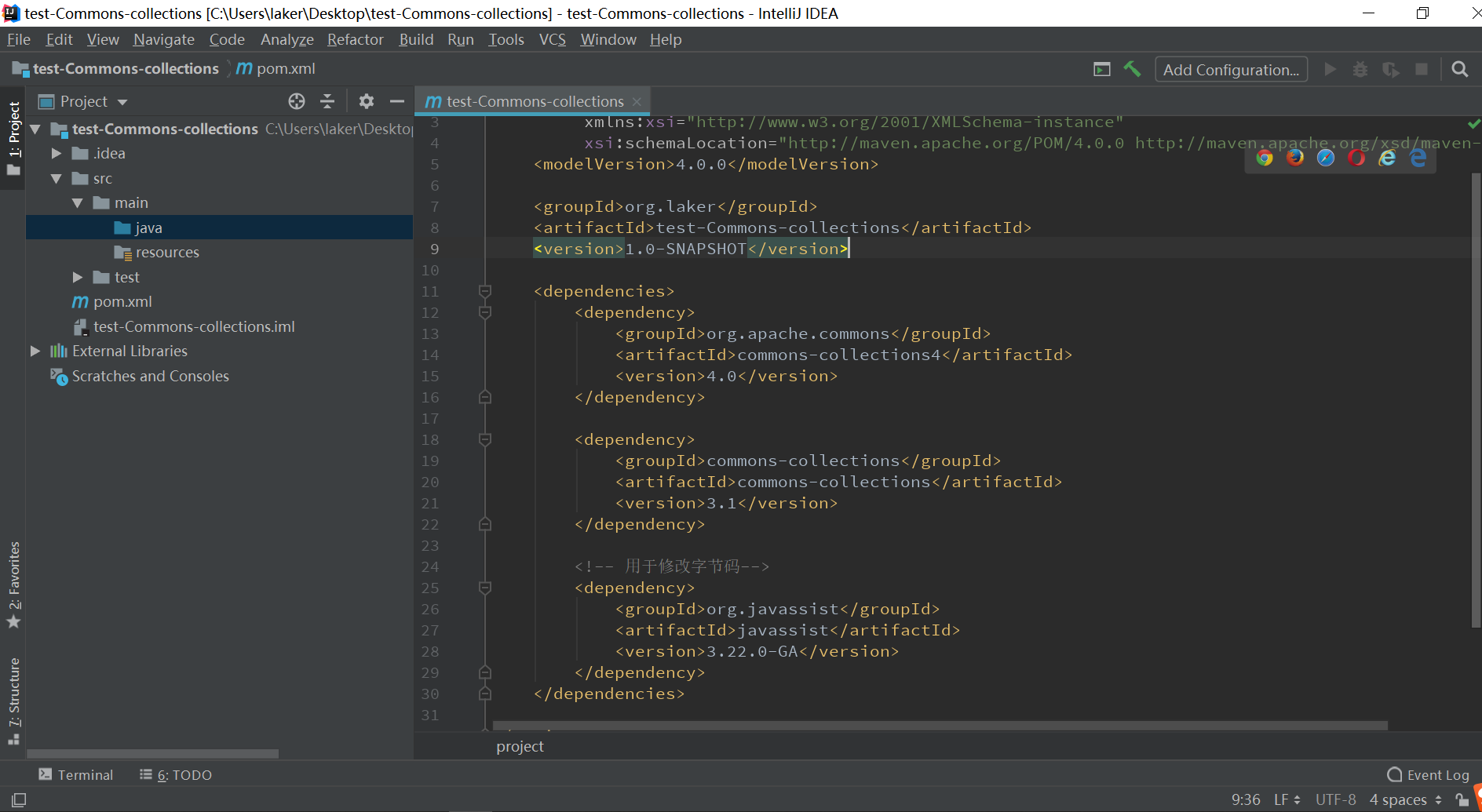Open Search Everywhere magnifier icon
This screenshot has width=1482, height=812.
pyautogui.click(x=1460, y=69)
